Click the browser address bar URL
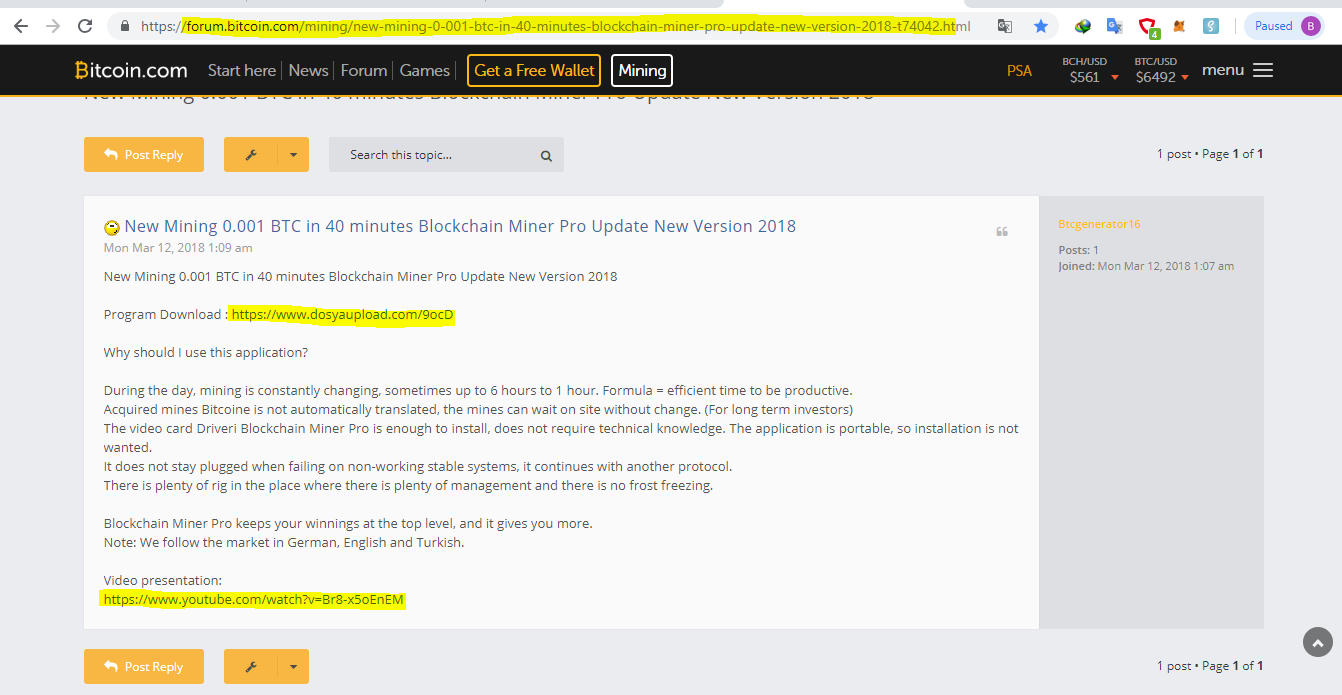1342x695 pixels. pyautogui.click(x=555, y=27)
